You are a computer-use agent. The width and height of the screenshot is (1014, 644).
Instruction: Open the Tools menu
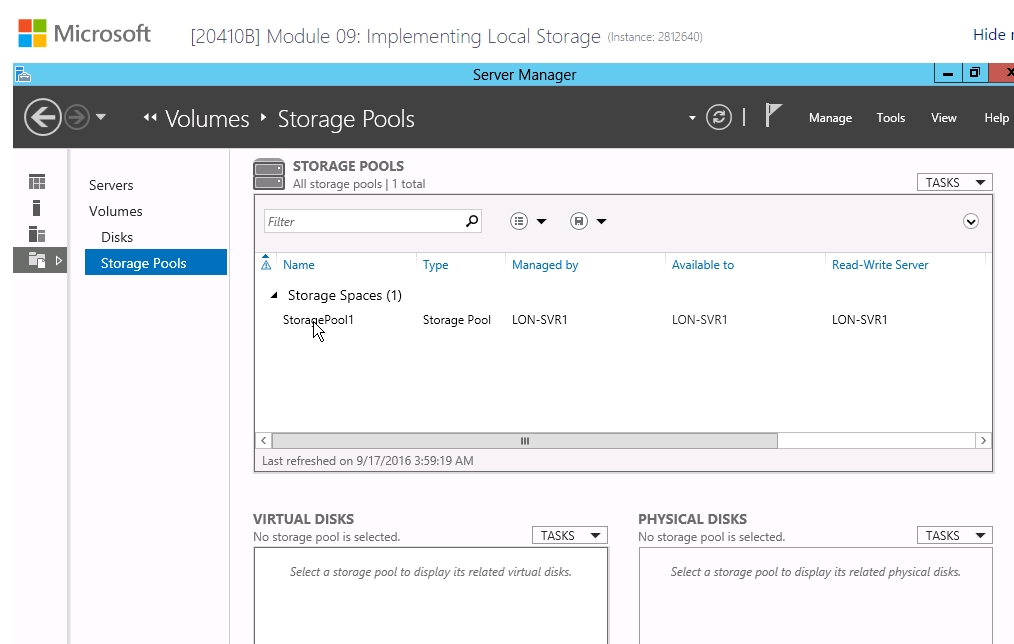coord(890,118)
